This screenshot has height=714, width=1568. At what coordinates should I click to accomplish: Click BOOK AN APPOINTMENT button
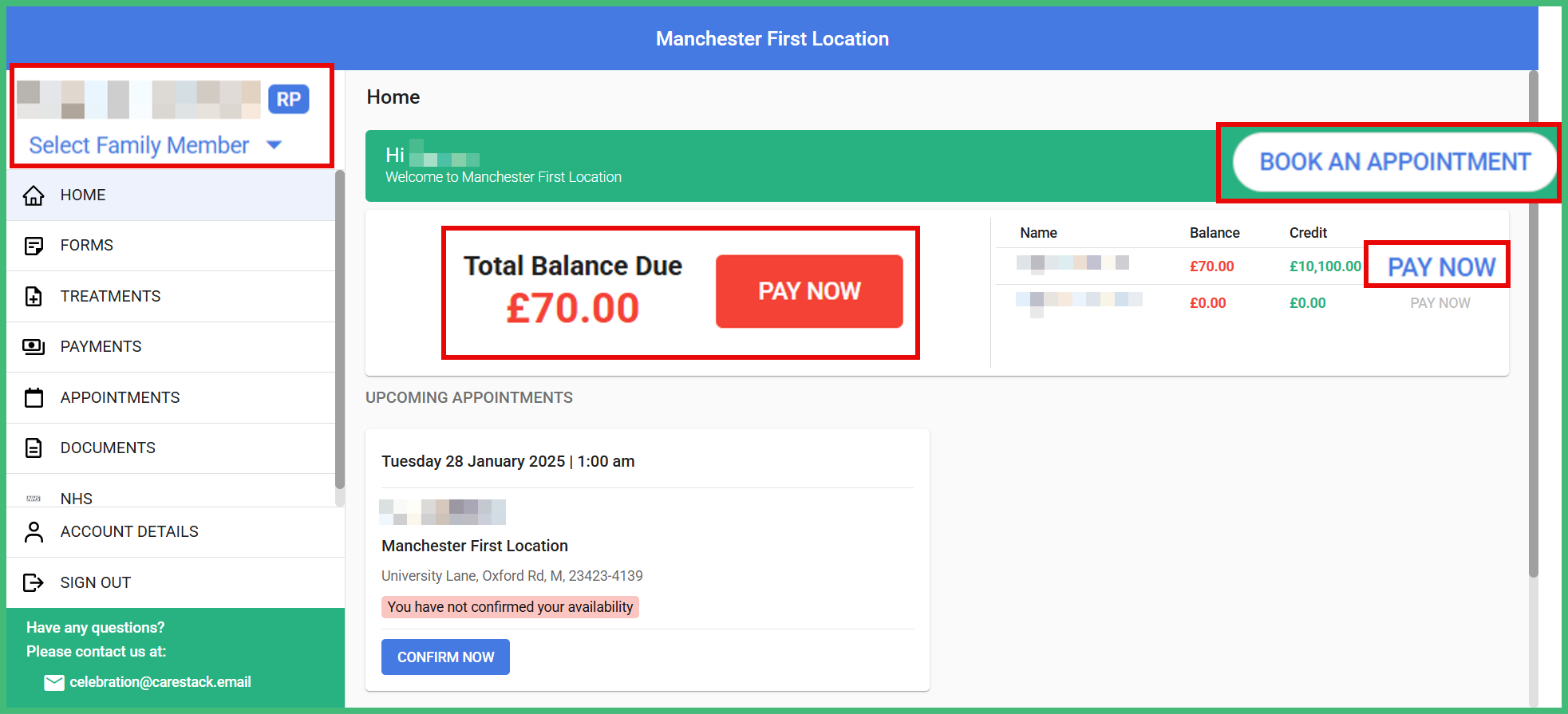[x=1394, y=162]
